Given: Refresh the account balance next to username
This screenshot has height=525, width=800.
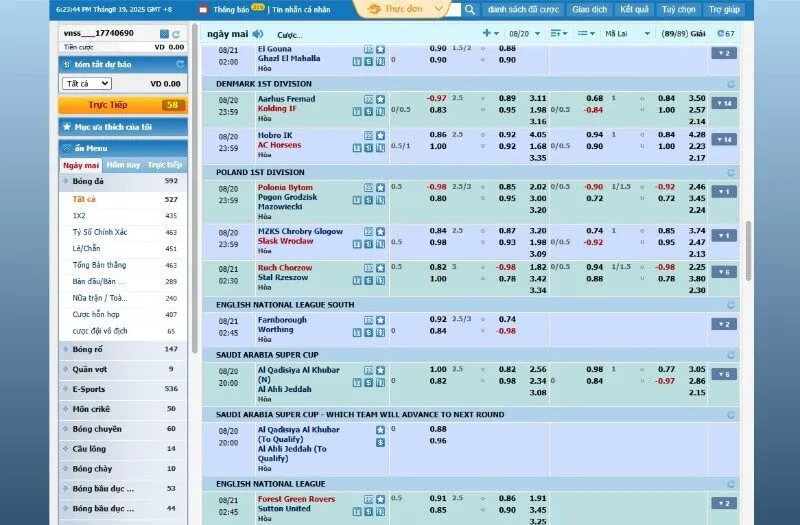Looking at the screenshot, I should tap(177, 34).
